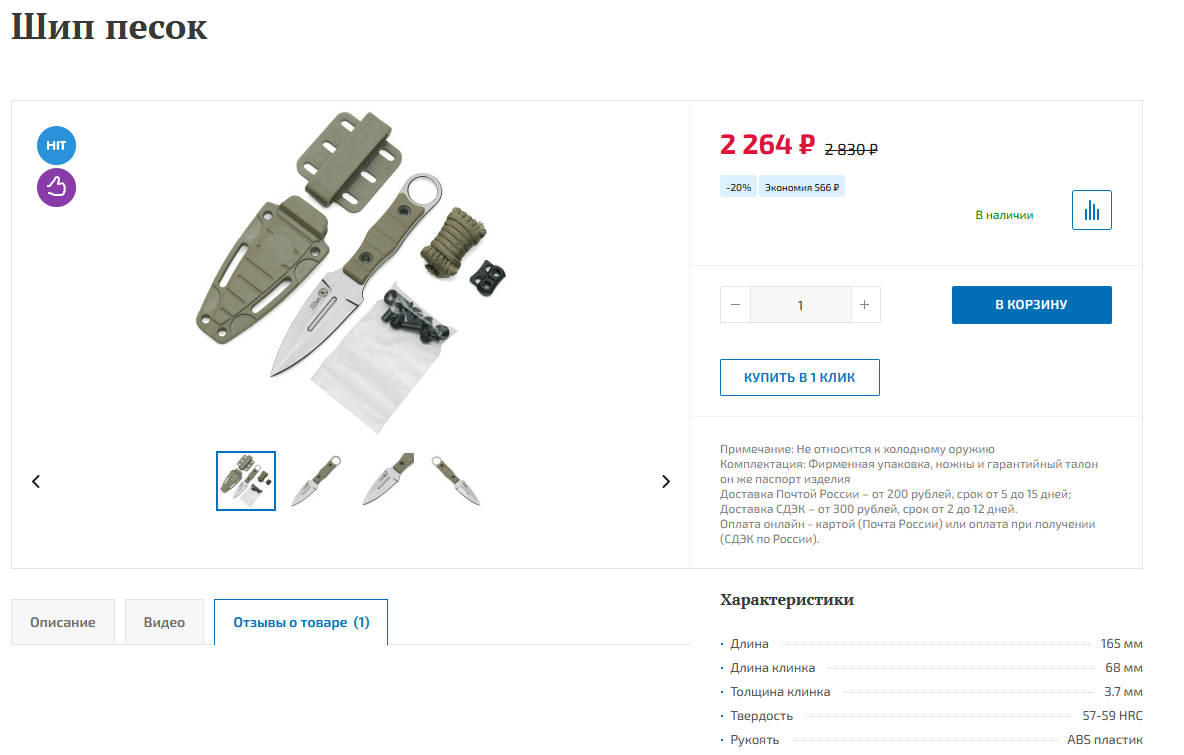Select the Отзывы о товаре tab
Viewport: 1184px width, 755px height.
pos(301,622)
